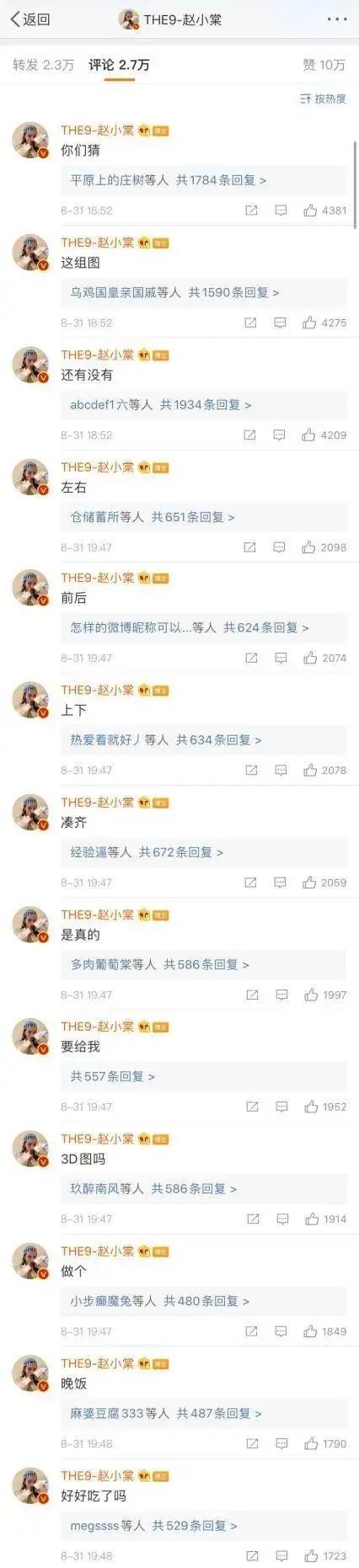Open the 按热度 sort dropdown
This screenshot has height=1568, width=359.
click(x=323, y=99)
